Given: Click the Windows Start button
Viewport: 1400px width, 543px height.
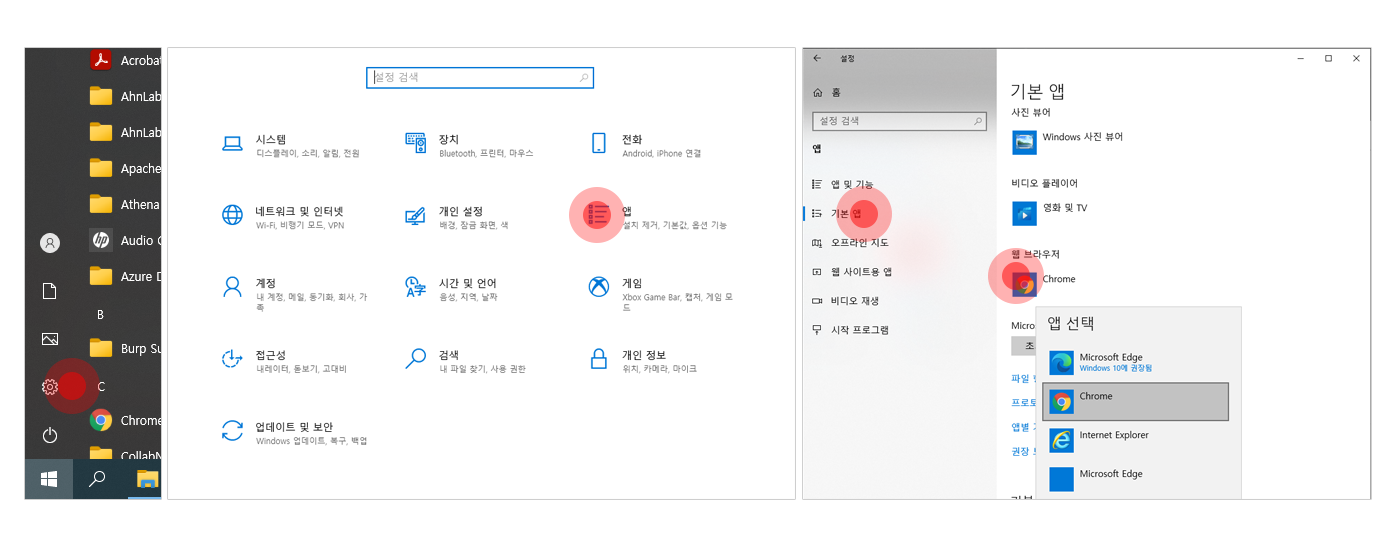Looking at the screenshot, I should tap(49, 479).
